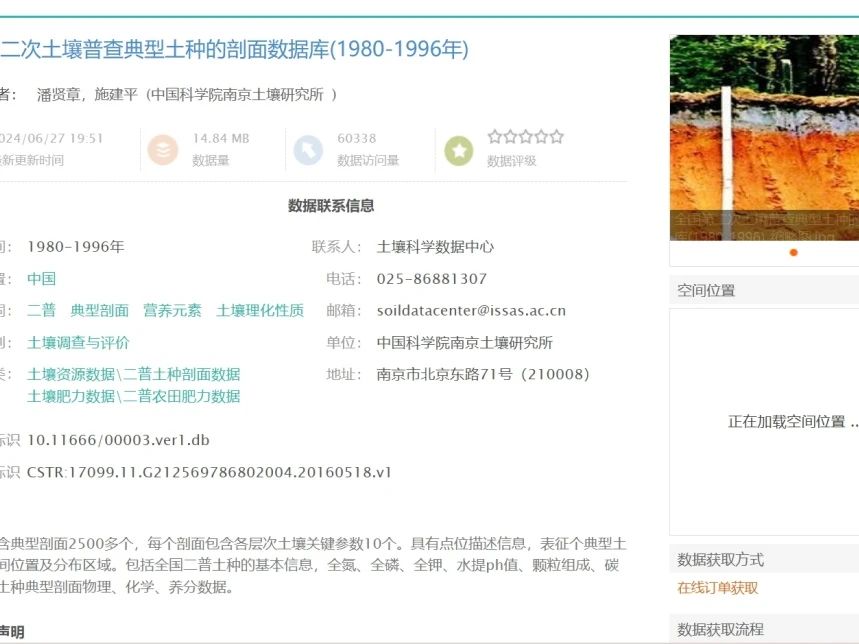Click the DOI 10.11666/00003.ver1.db
The width and height of the screenshot is (859, 644).
point(118,440)
